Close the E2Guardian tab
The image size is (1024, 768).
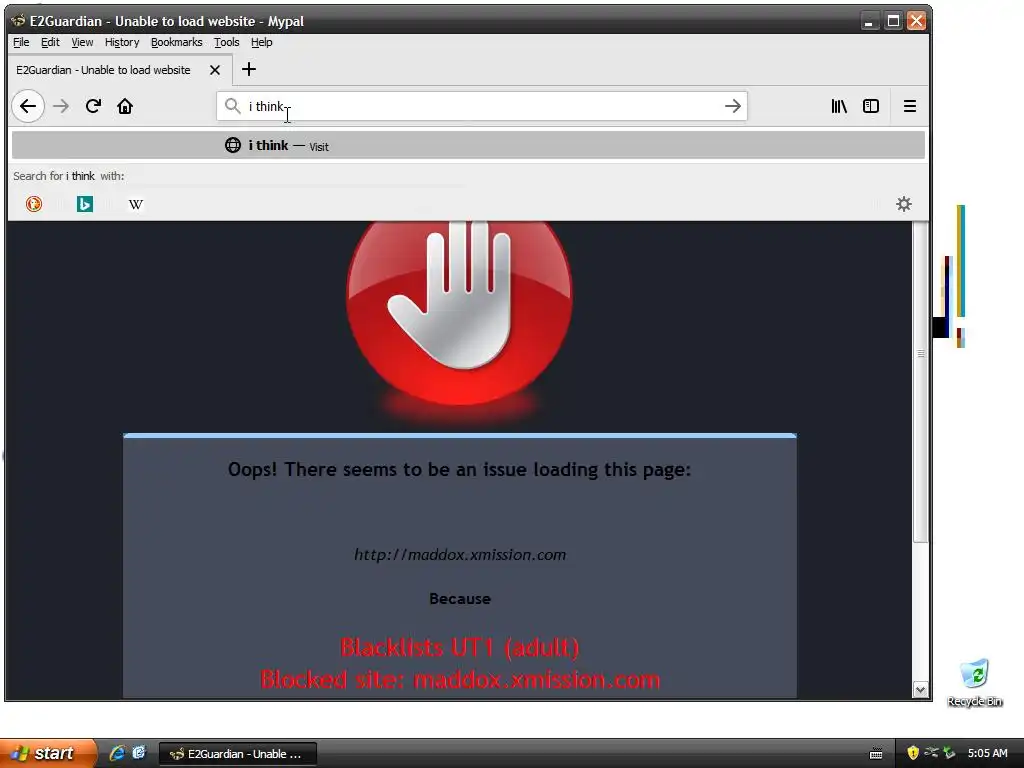(215, 70)
